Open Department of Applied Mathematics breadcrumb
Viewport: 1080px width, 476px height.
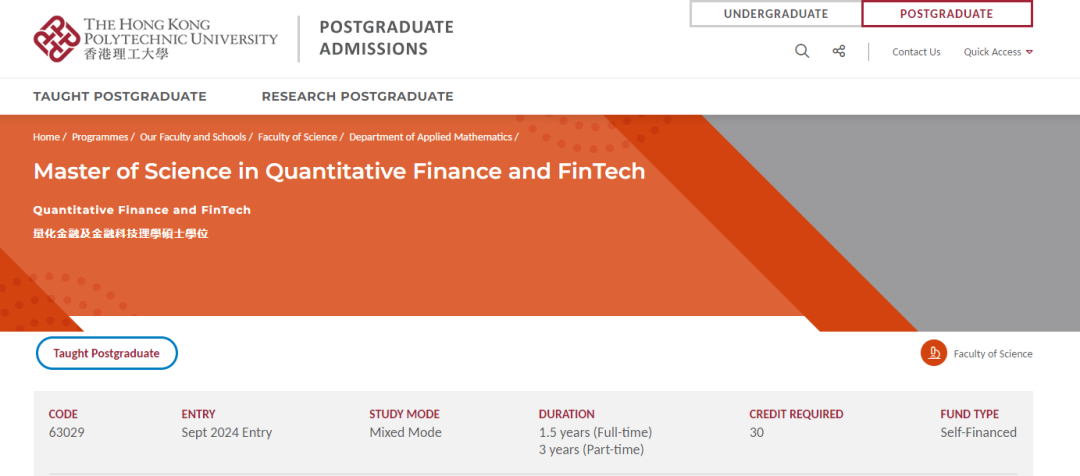tap(430, 137)
